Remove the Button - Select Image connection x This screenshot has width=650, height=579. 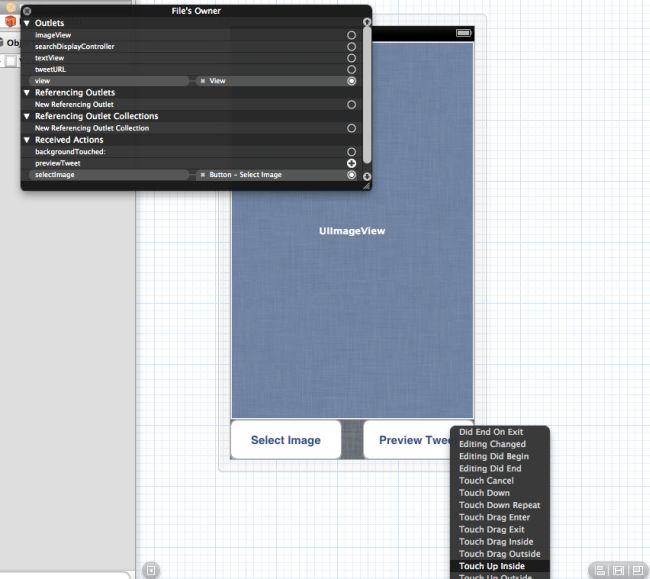(203, 175)
